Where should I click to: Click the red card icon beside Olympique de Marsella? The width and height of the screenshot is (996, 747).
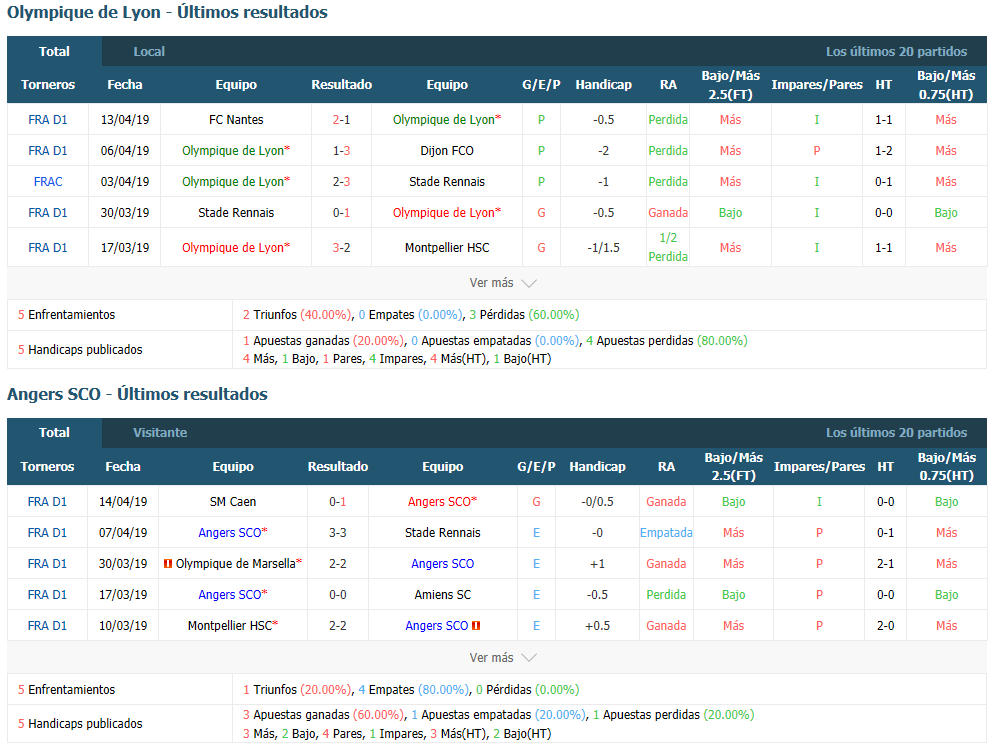(x=168, y=563)
